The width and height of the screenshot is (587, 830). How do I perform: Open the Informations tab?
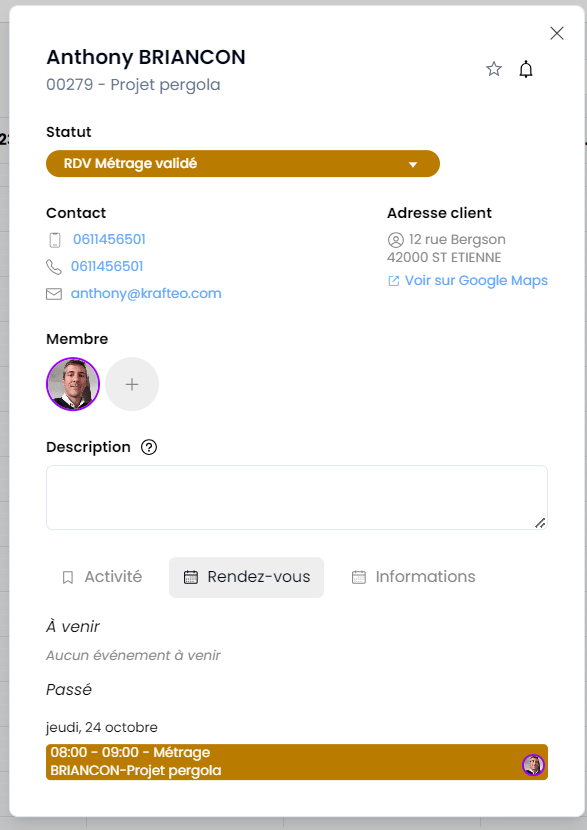(413, 577)
